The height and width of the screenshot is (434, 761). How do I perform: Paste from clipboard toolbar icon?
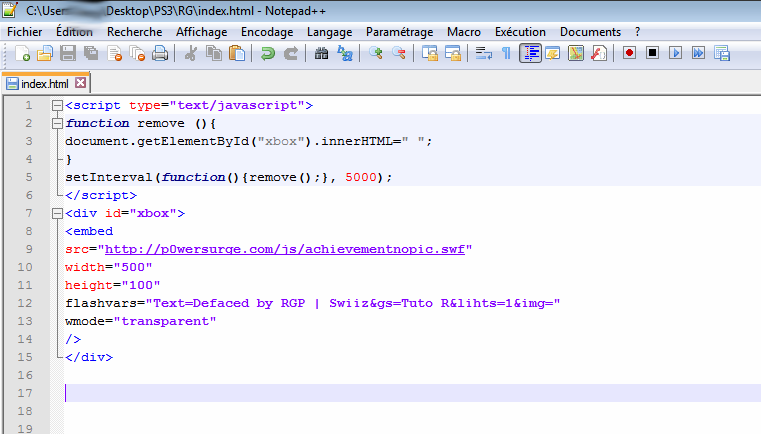coord(237,53)
